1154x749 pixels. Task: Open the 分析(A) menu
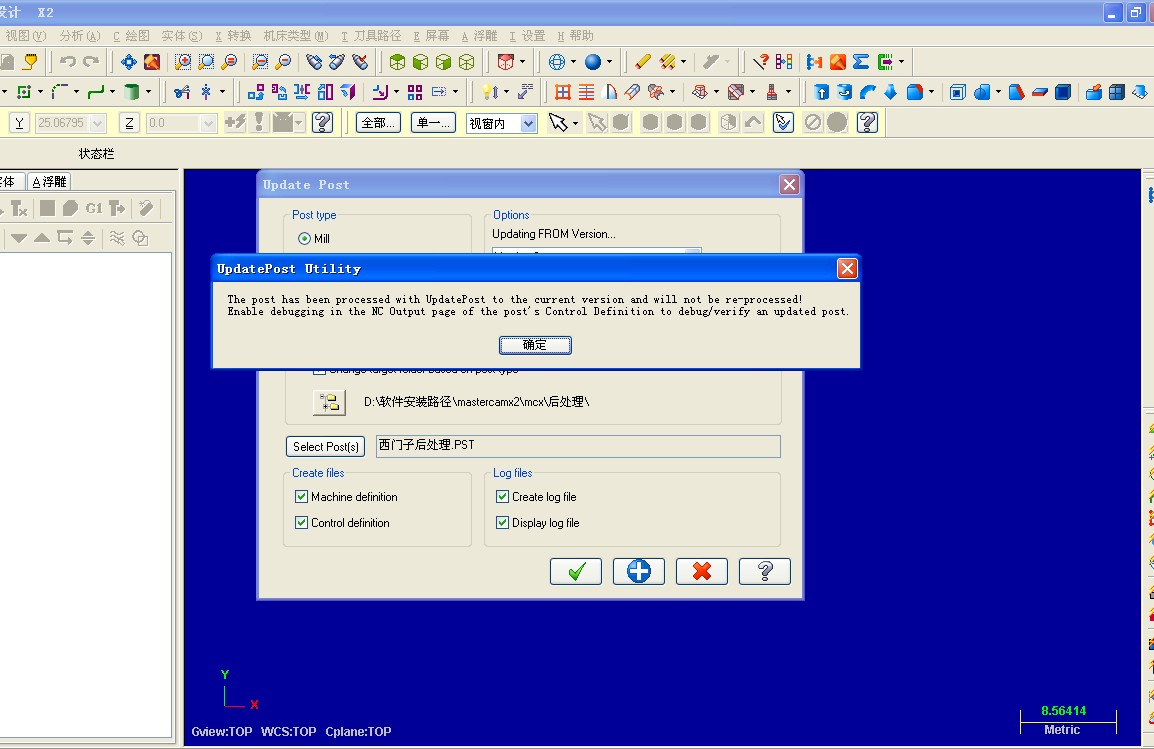coord(79,35)
